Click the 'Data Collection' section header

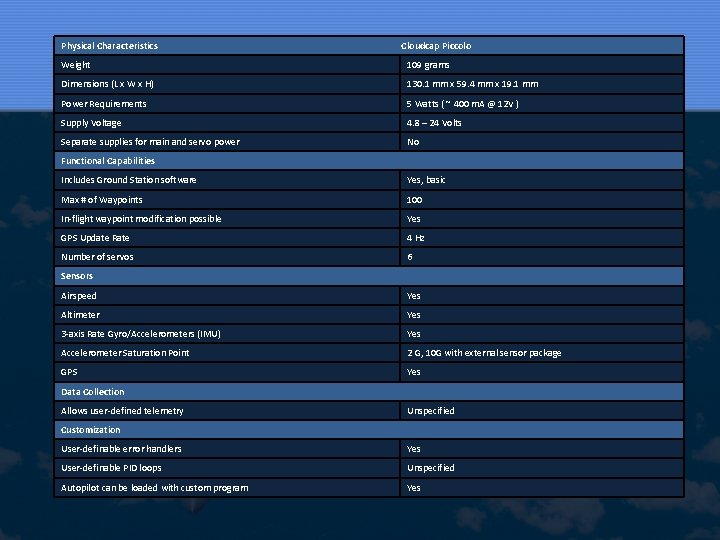[x=92, y=392]
